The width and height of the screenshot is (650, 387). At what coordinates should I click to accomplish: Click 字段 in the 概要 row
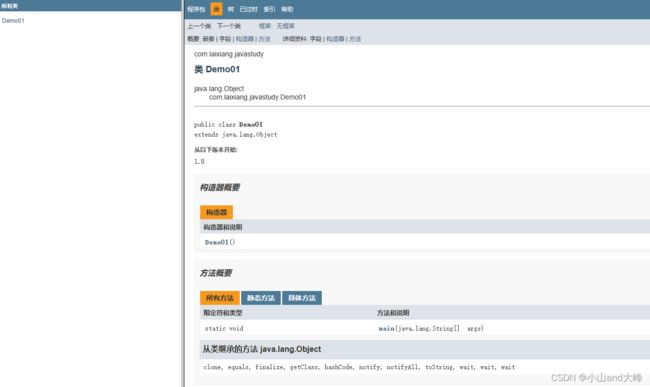click(x=225, y=39)
